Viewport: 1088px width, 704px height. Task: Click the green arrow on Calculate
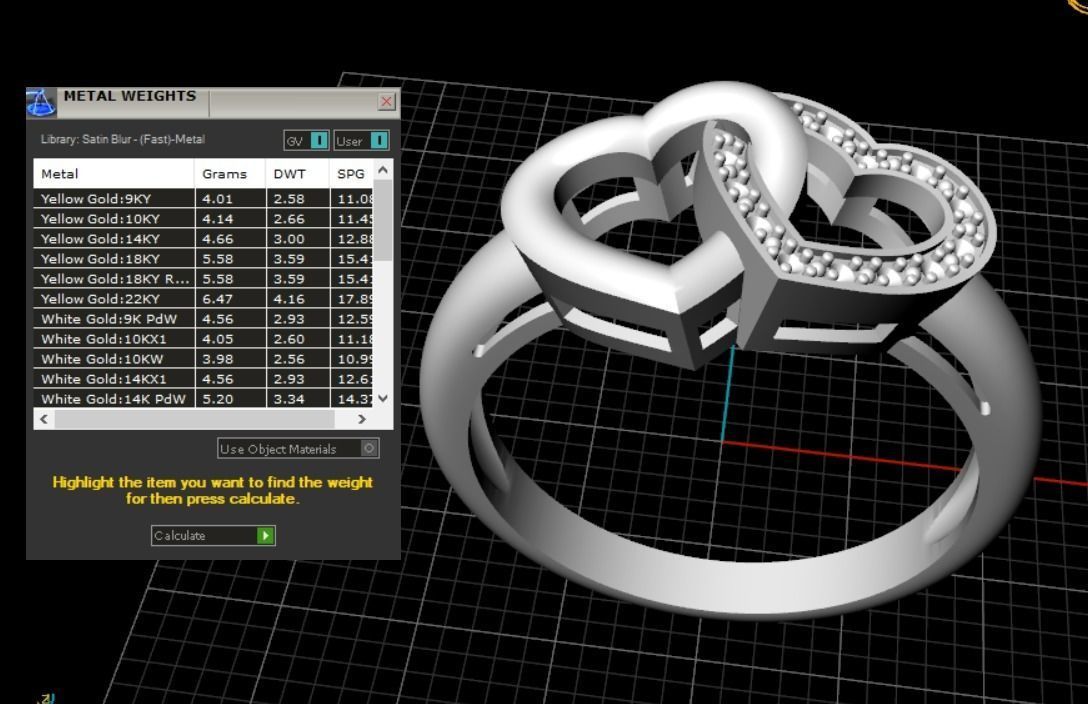(x=265, y=535)
